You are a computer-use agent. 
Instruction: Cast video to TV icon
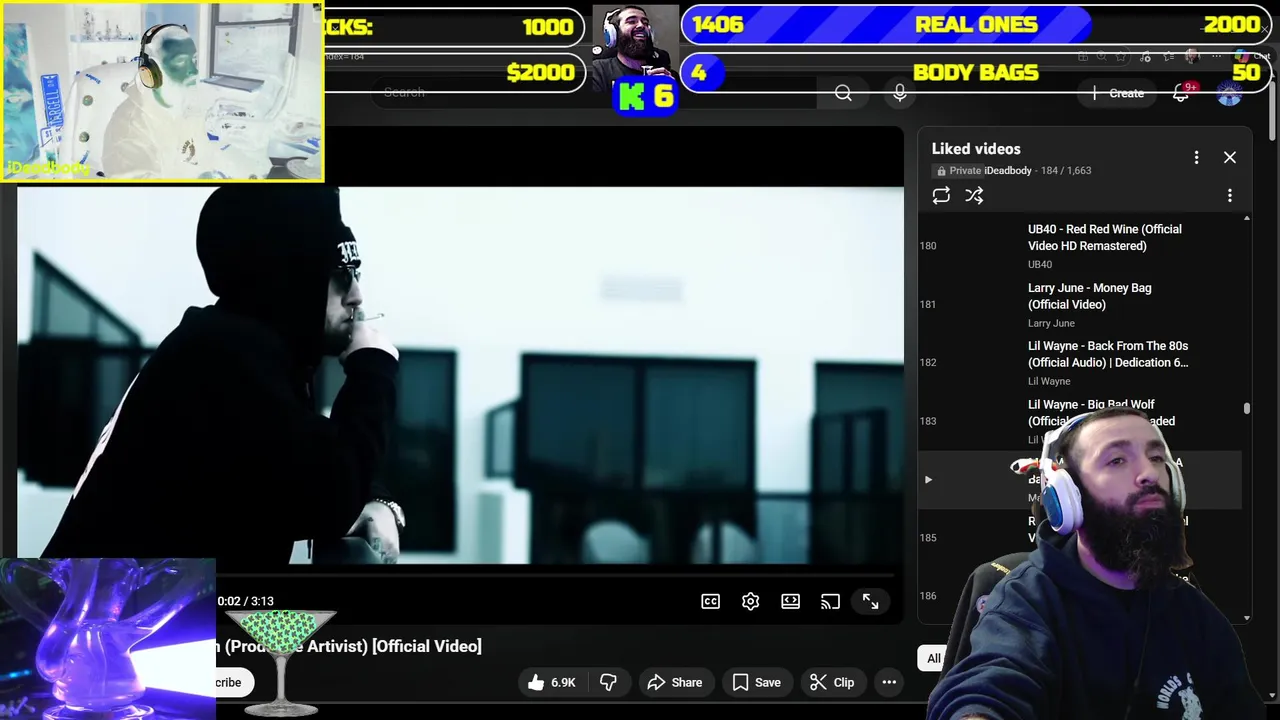[830, 601]
